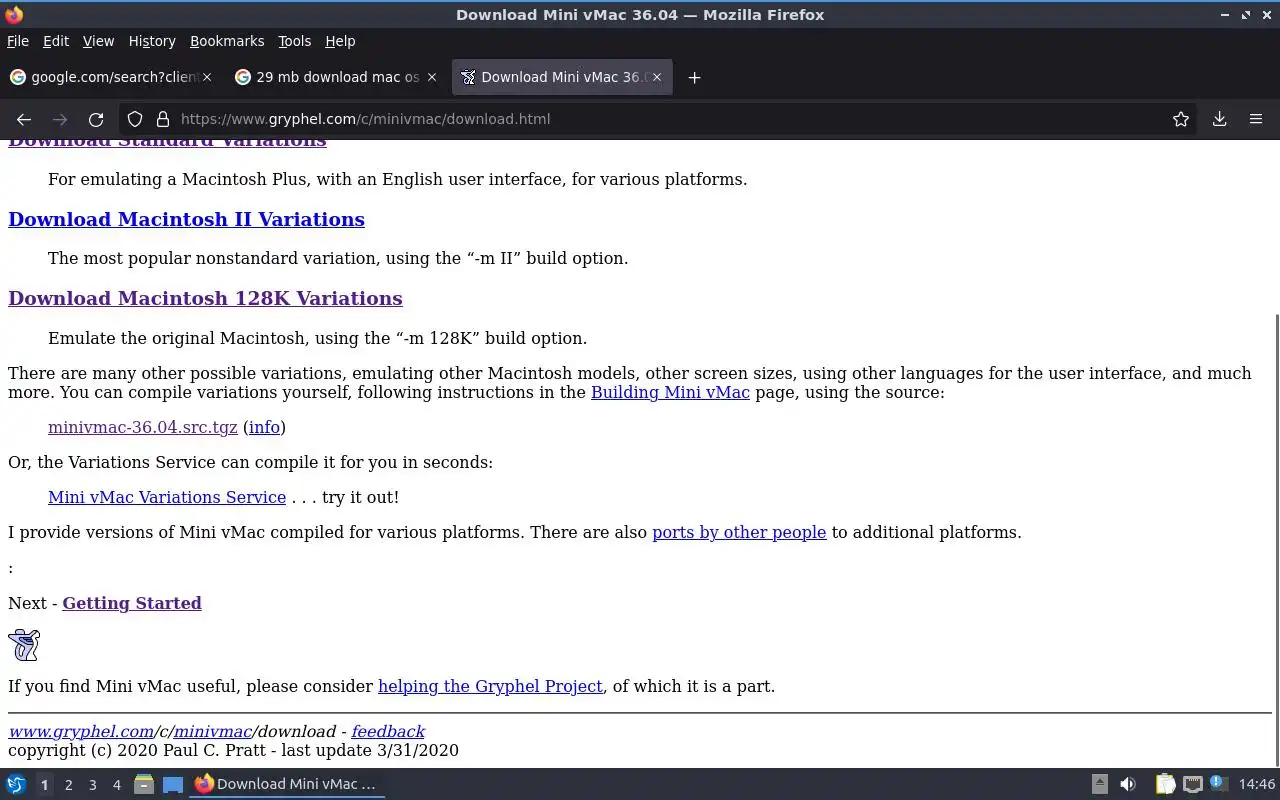Open the Tools menu
The height and width of the screenshot is (800, 1280).
coord(294,41)
